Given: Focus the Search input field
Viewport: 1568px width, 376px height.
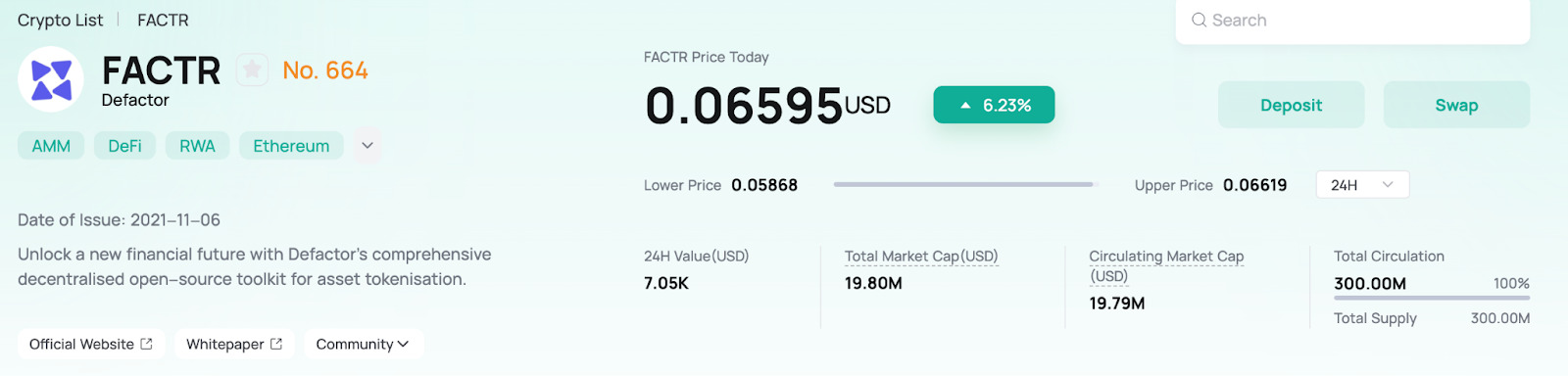Looking at the screenshot, I should coord(1352,21).
